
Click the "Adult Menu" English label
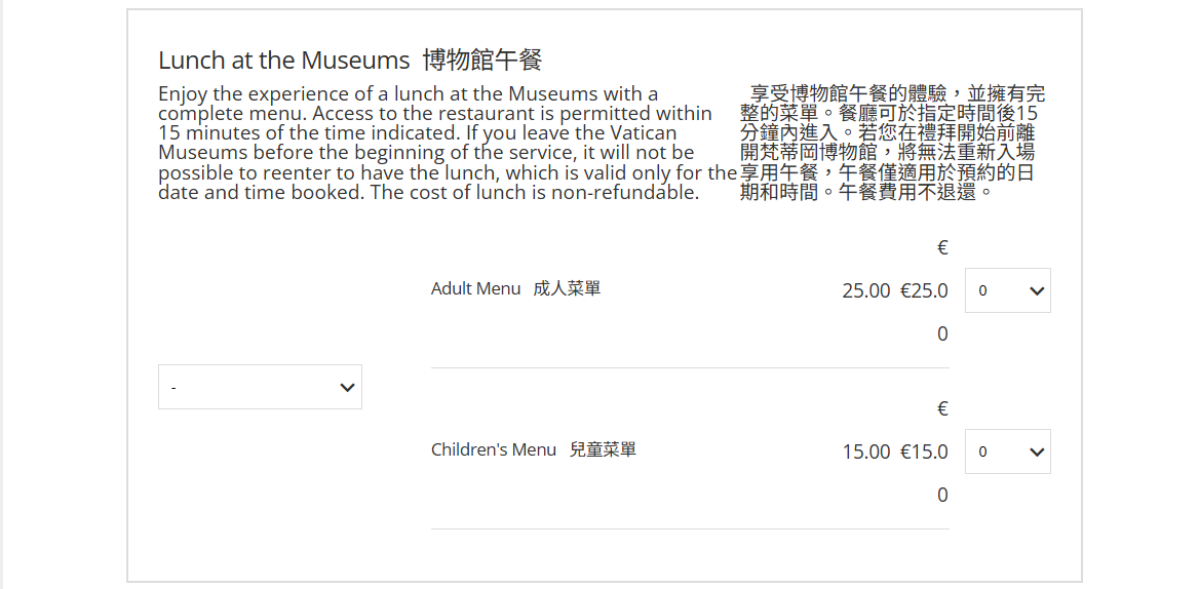click(475, 289)
